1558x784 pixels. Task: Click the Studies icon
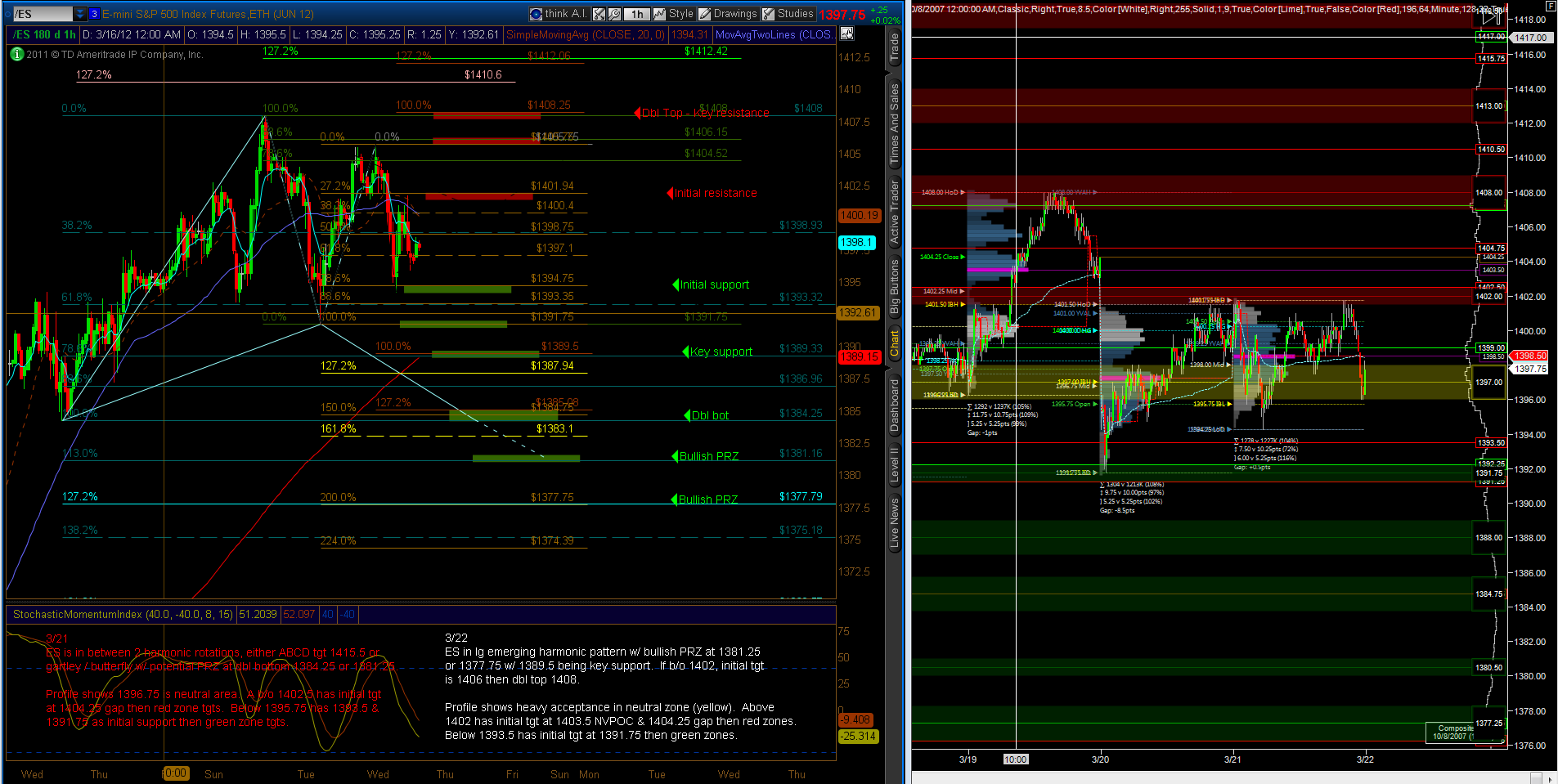point(768,14)
